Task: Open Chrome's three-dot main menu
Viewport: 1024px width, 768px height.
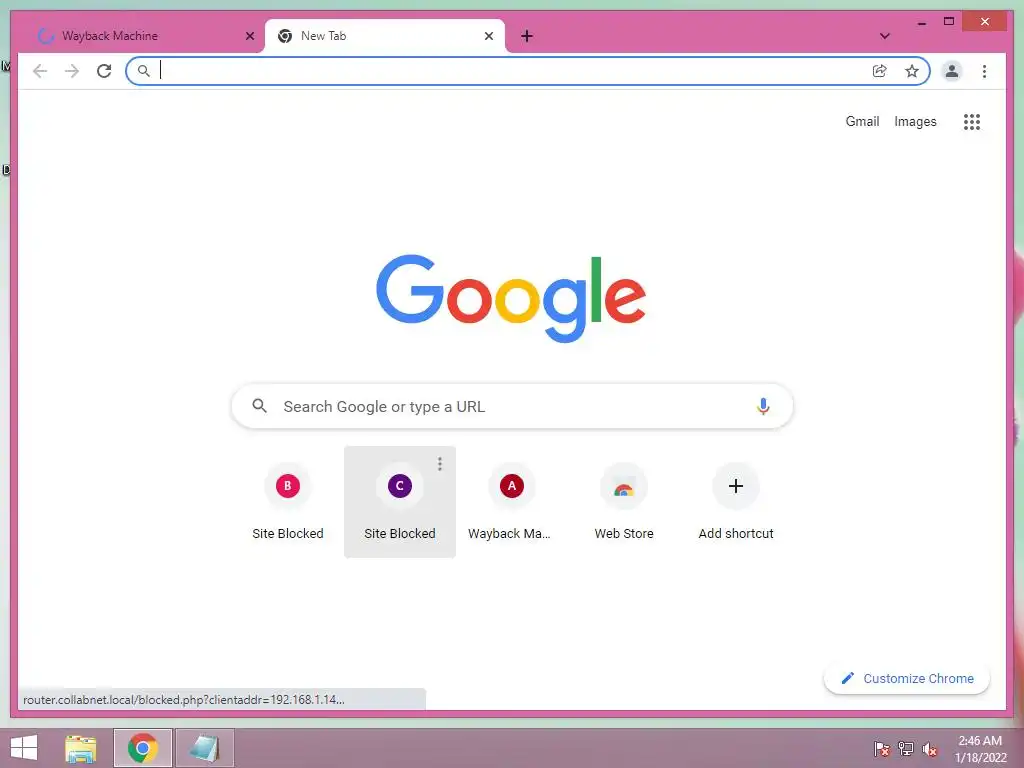Action: coord(984,71)
